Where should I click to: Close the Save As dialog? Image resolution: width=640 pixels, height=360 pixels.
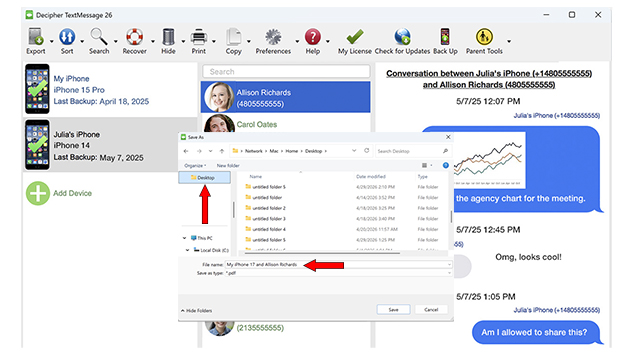click(x=448, y=137)
